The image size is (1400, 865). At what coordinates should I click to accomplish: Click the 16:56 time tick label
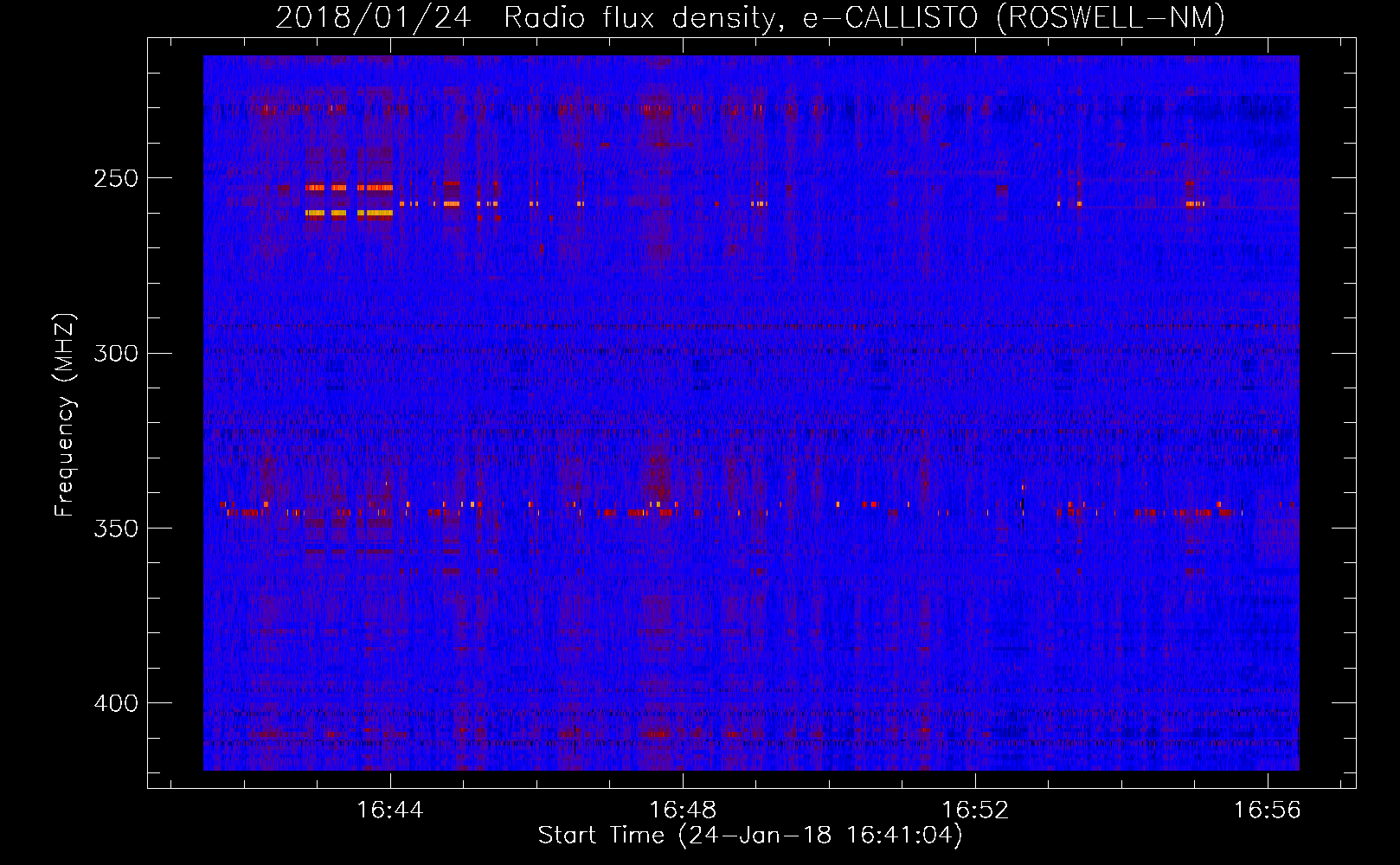pyautogui.click(x=1268, y=811)
